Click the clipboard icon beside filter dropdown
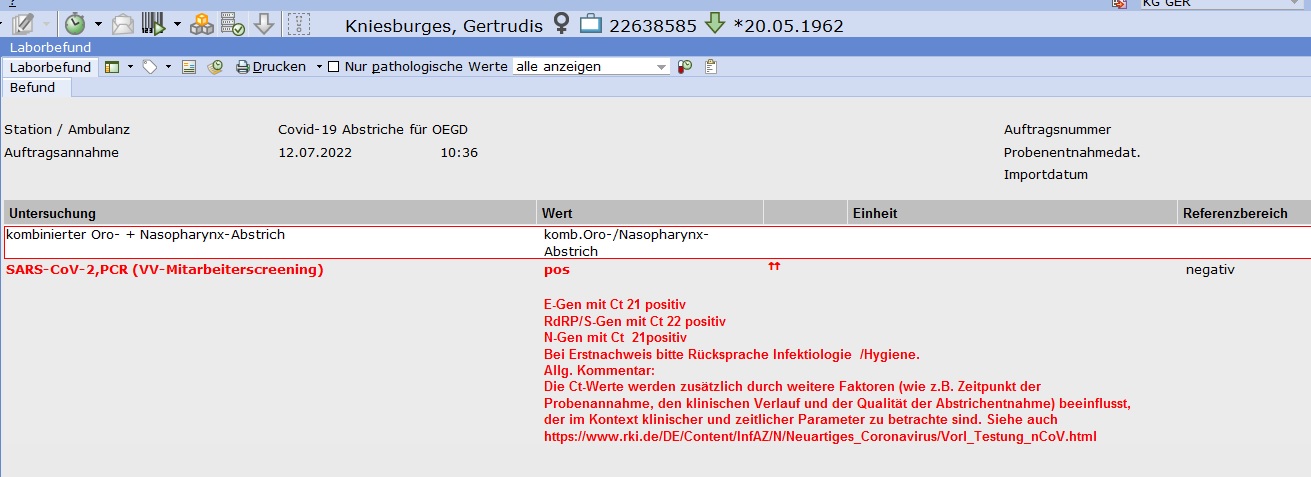1311x477 pixels. click(711, 67)
